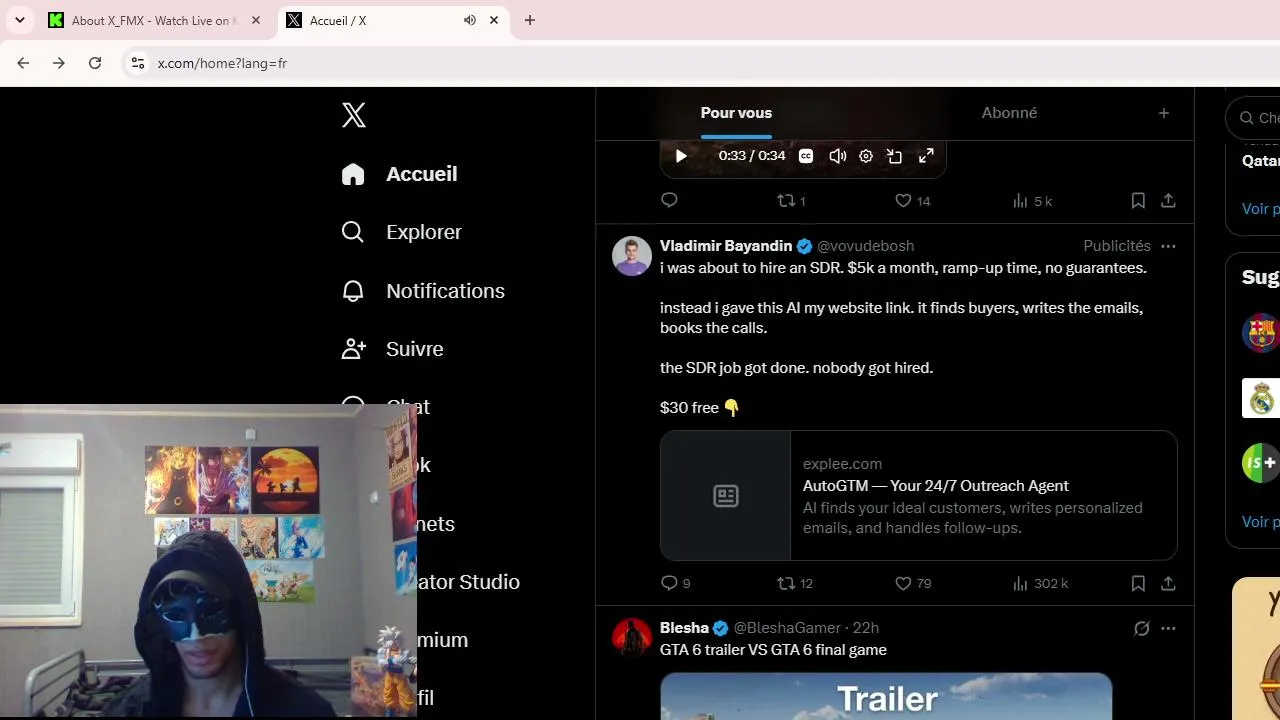Open a new browser tab

pyautogui.click(x=530, y=20)
